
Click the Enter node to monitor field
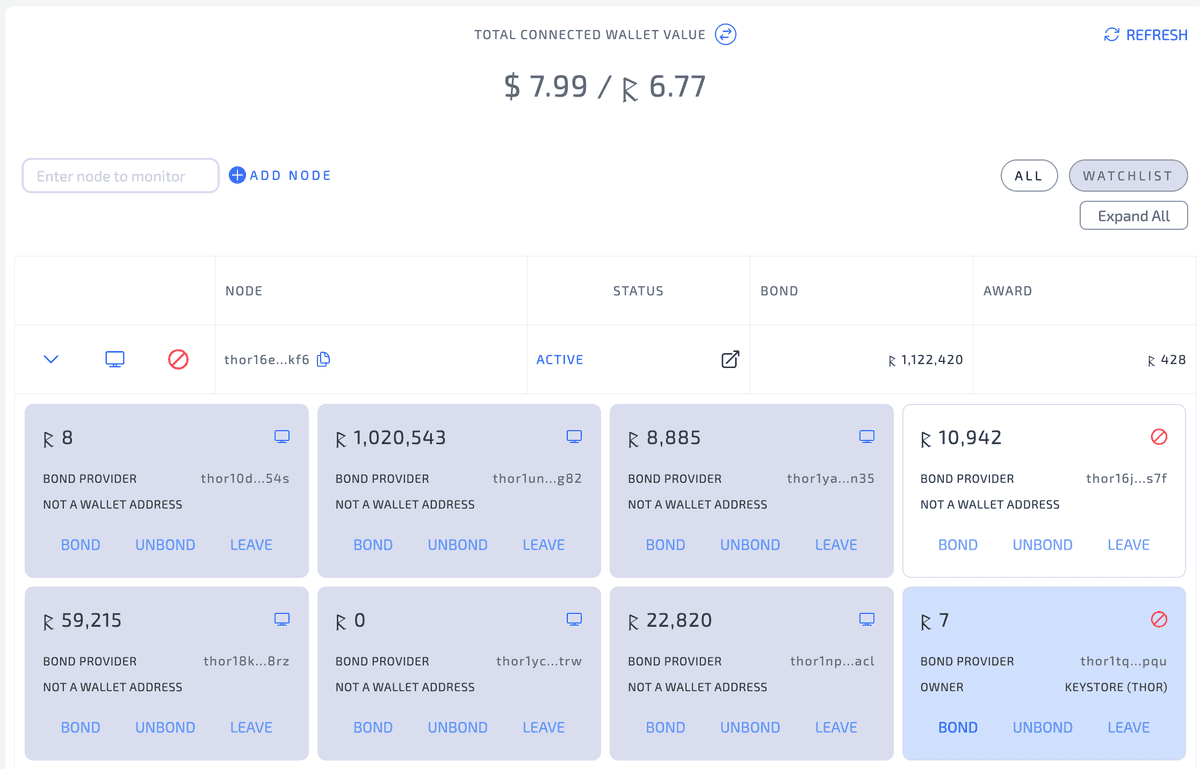(x=120, y=175)
